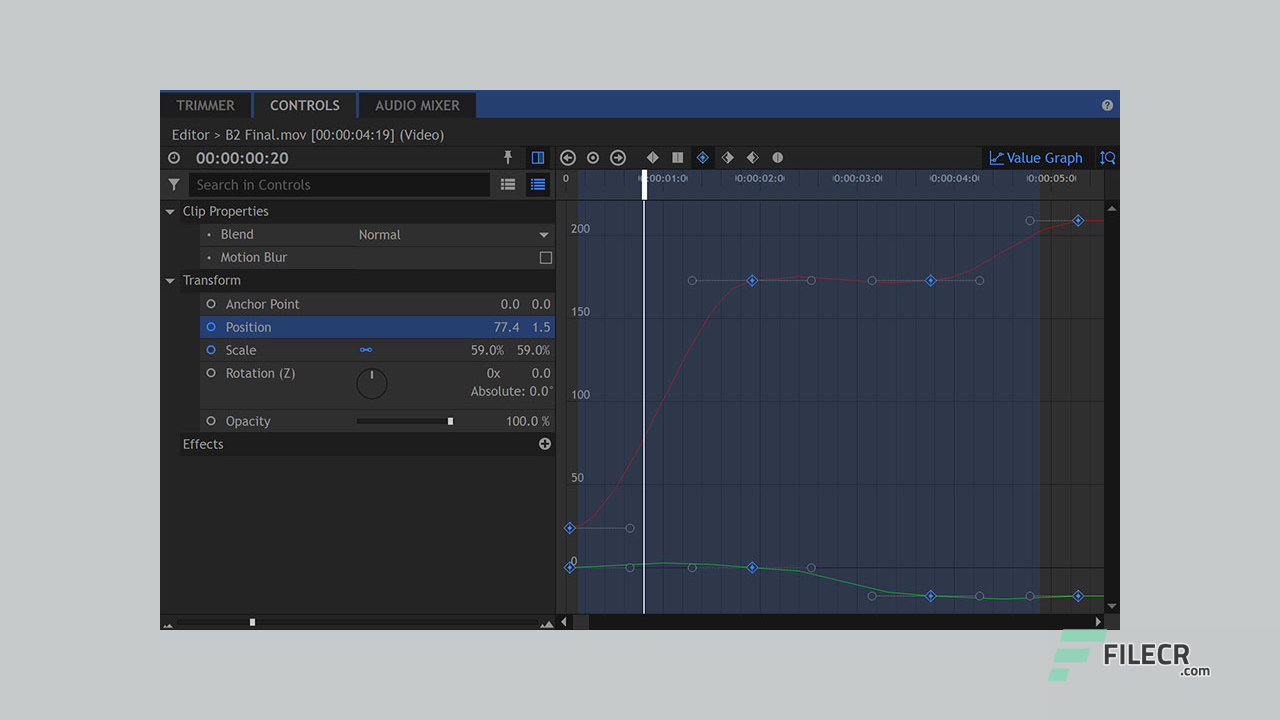Click the Opacity slider handle
Viewport: 1280px width, 720px height.
pyautogui.click(x=450, y=421)
